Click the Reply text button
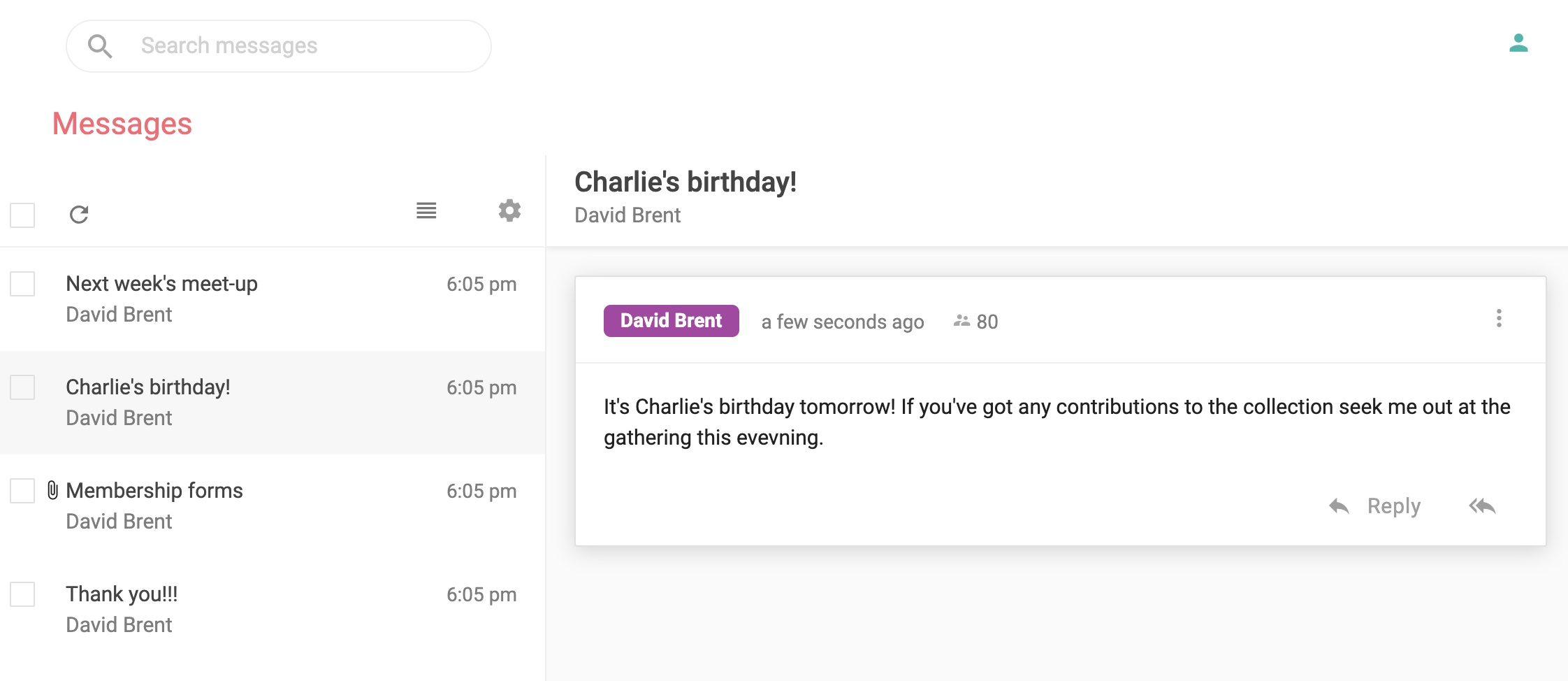The image size is (1568, 681). click(x=1394, y=506)
